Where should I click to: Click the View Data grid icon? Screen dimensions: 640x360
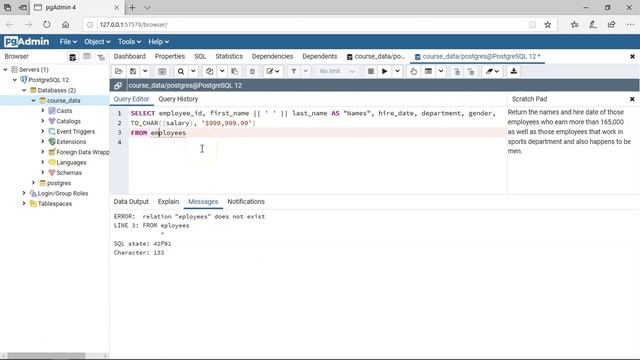pyautogui.click(x=162, y=71)
